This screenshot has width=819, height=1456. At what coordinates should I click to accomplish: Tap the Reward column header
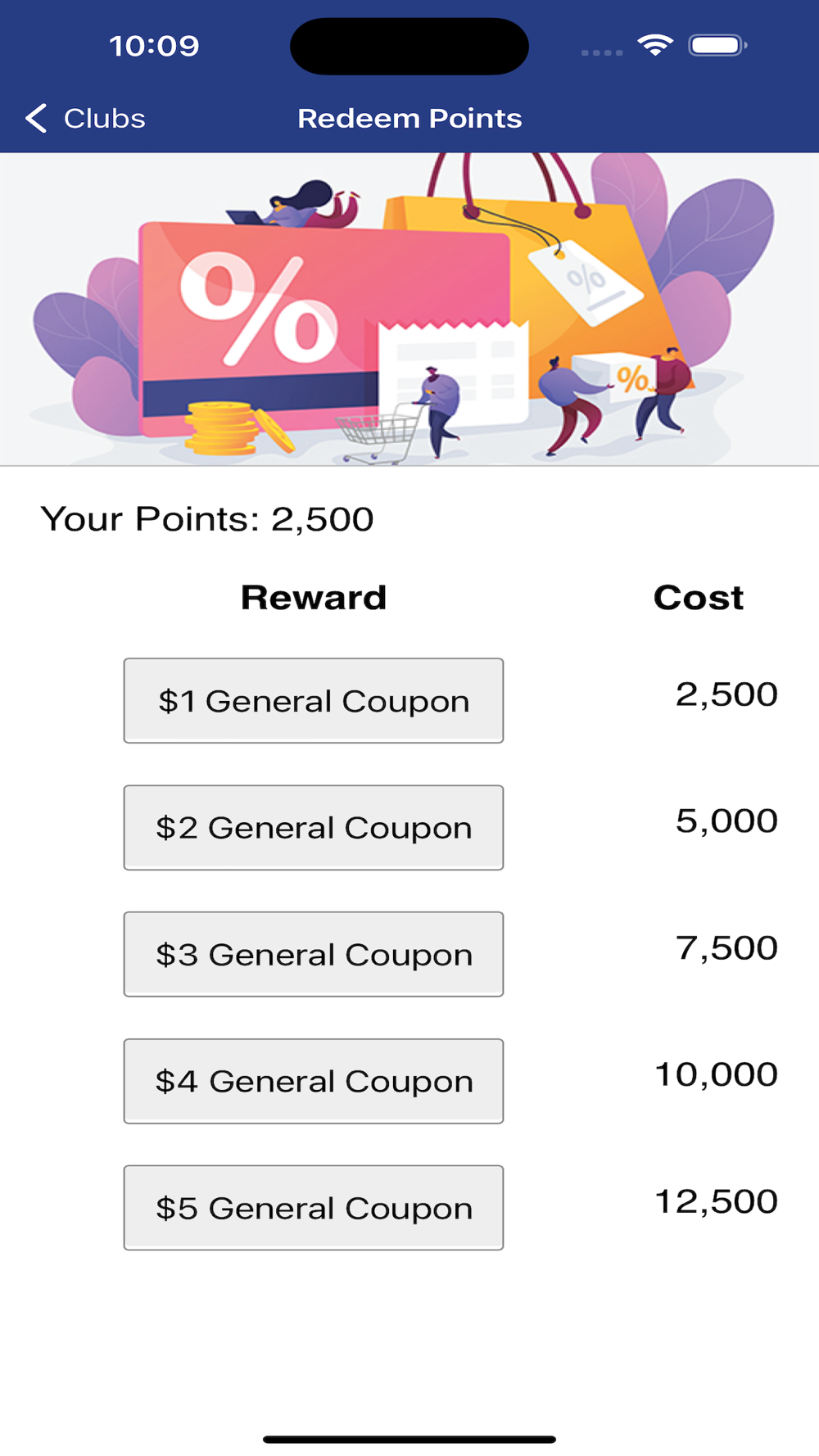[314, 598]
